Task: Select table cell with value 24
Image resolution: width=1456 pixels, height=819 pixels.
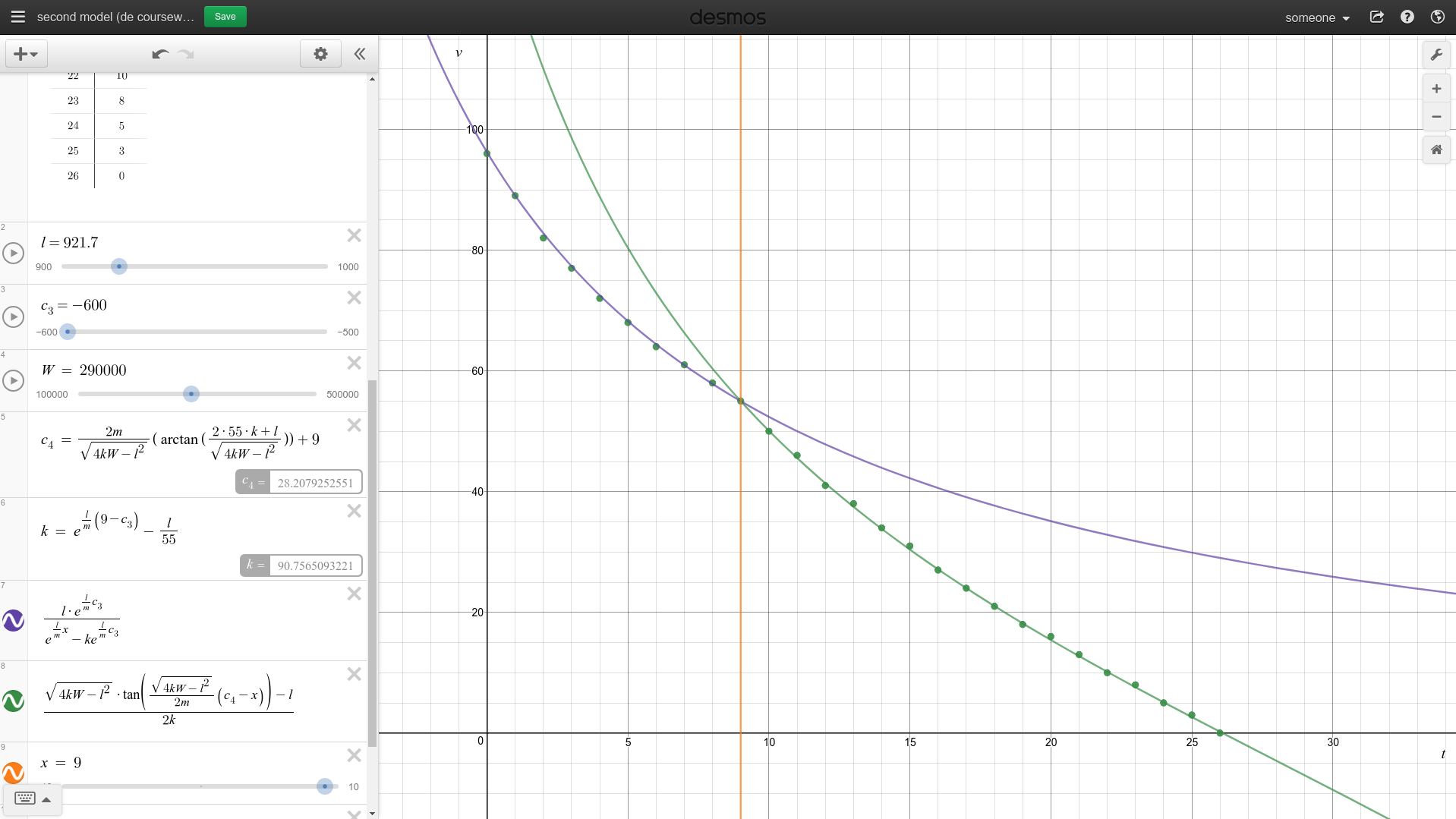Action: pos(73,126)
